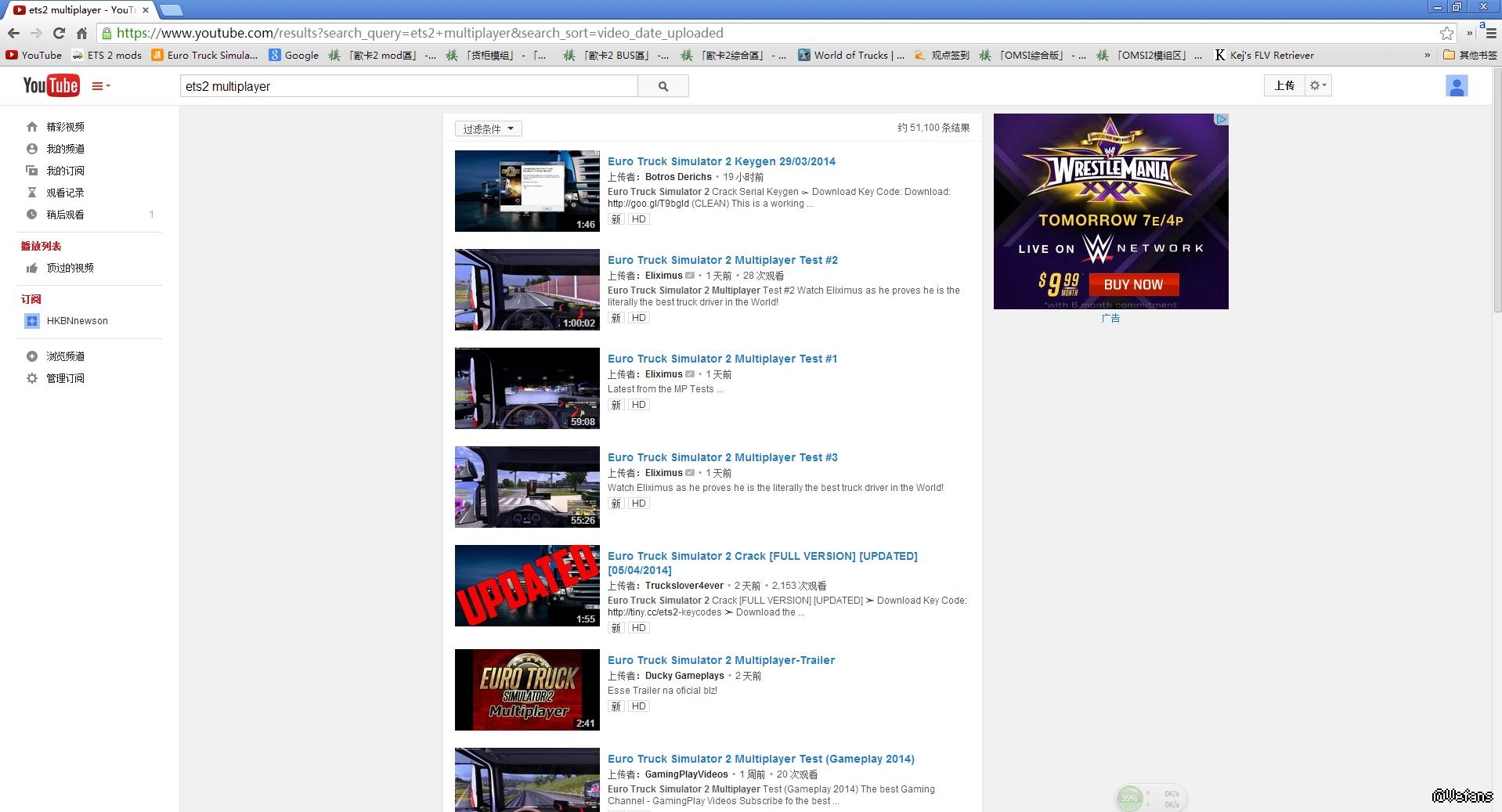Click the 上传 upload button
This screenshot has width=1502, height=812.
1284,85
